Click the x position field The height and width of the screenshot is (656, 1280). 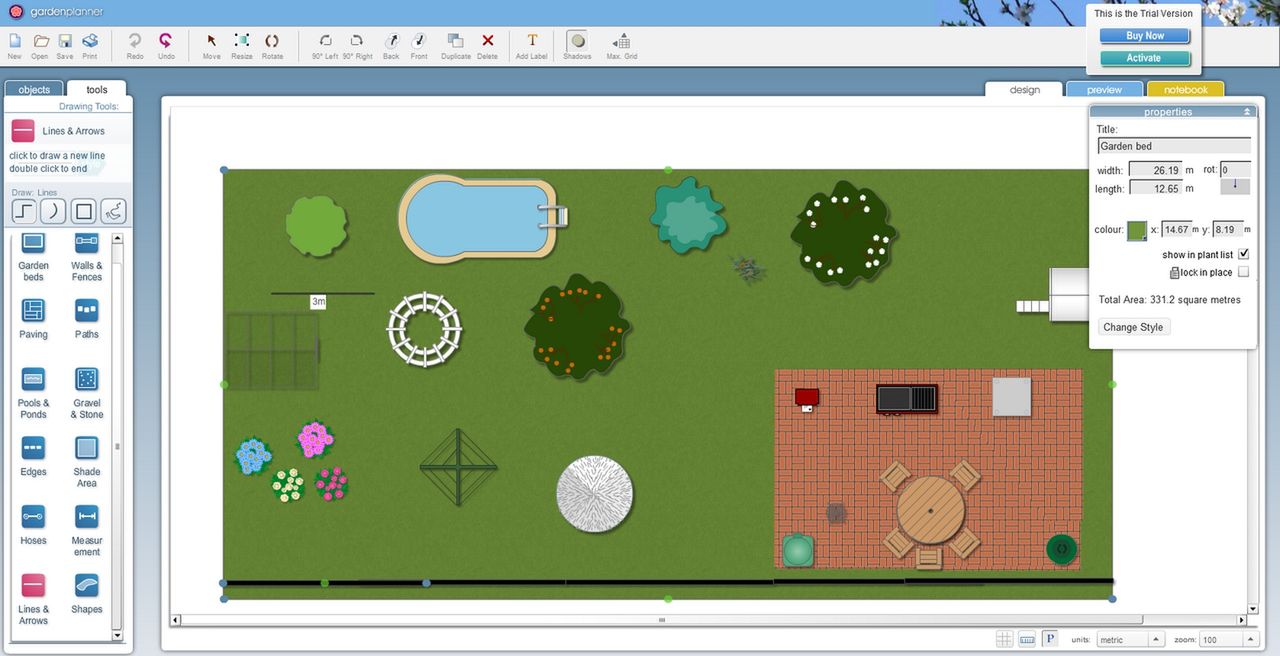pyautogui.click(x=1175, y=230)
